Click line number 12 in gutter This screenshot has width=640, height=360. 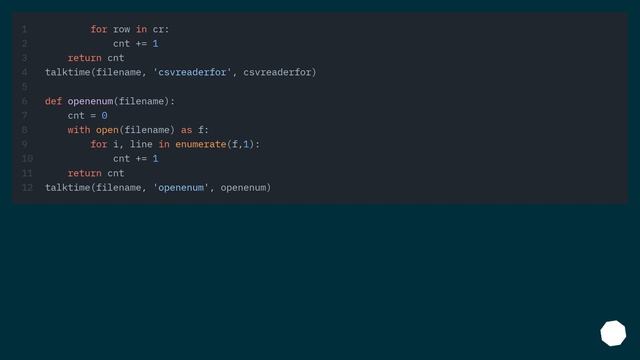click(x=27, y=187)
